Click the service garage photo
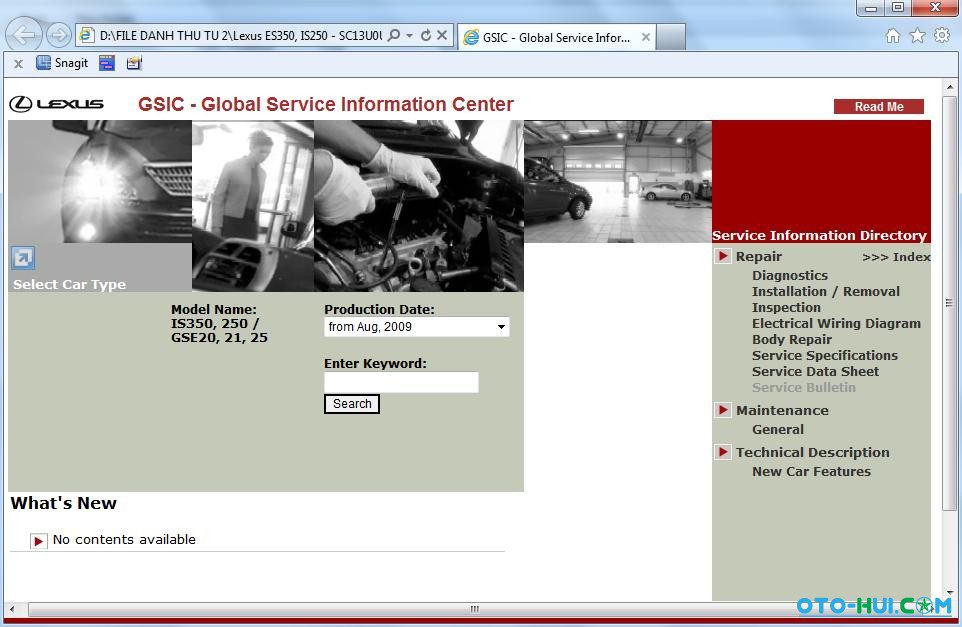 click(x=618, y=182)
